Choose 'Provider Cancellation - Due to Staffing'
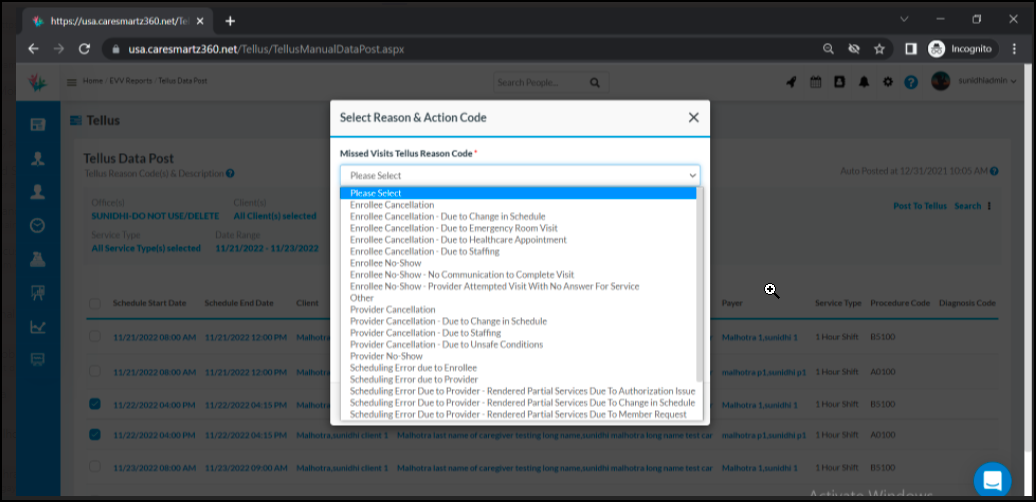The image size is (1036, 502). click(x=425, y=333)
